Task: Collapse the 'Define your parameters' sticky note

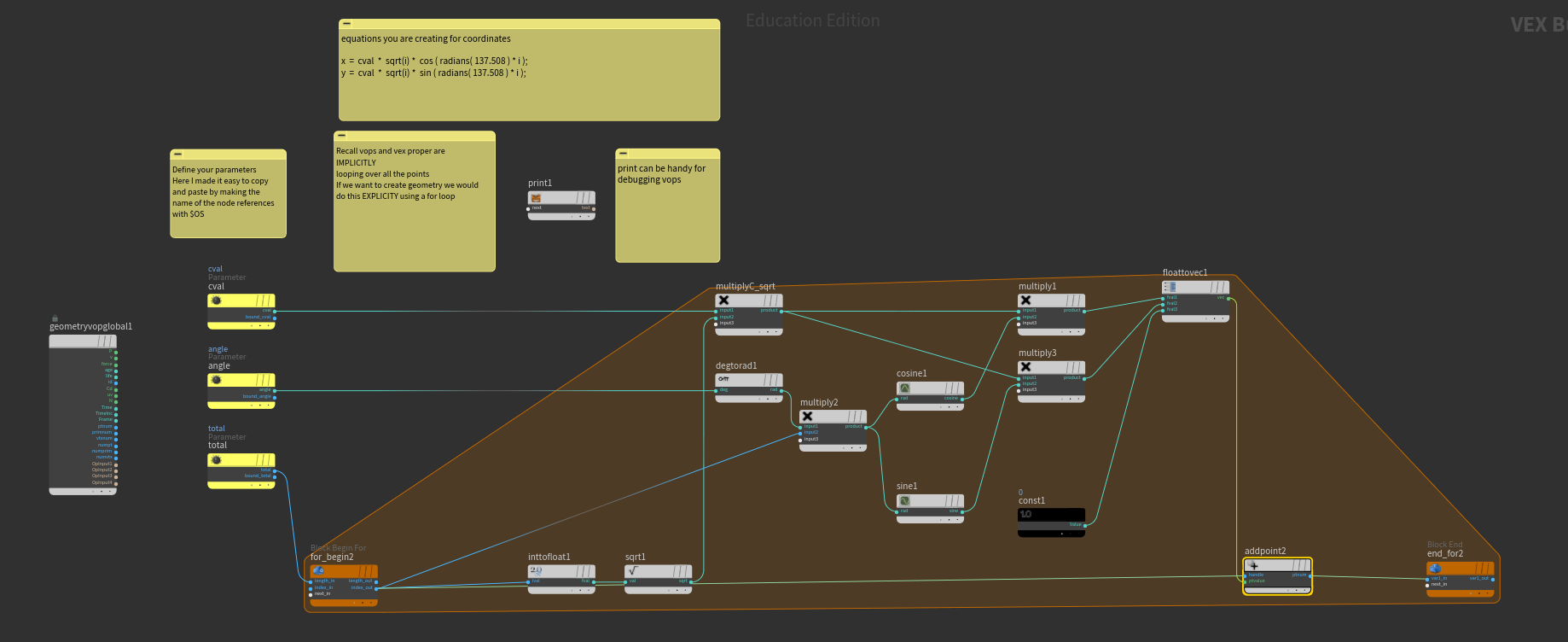Action: click(x=177, y=155)
